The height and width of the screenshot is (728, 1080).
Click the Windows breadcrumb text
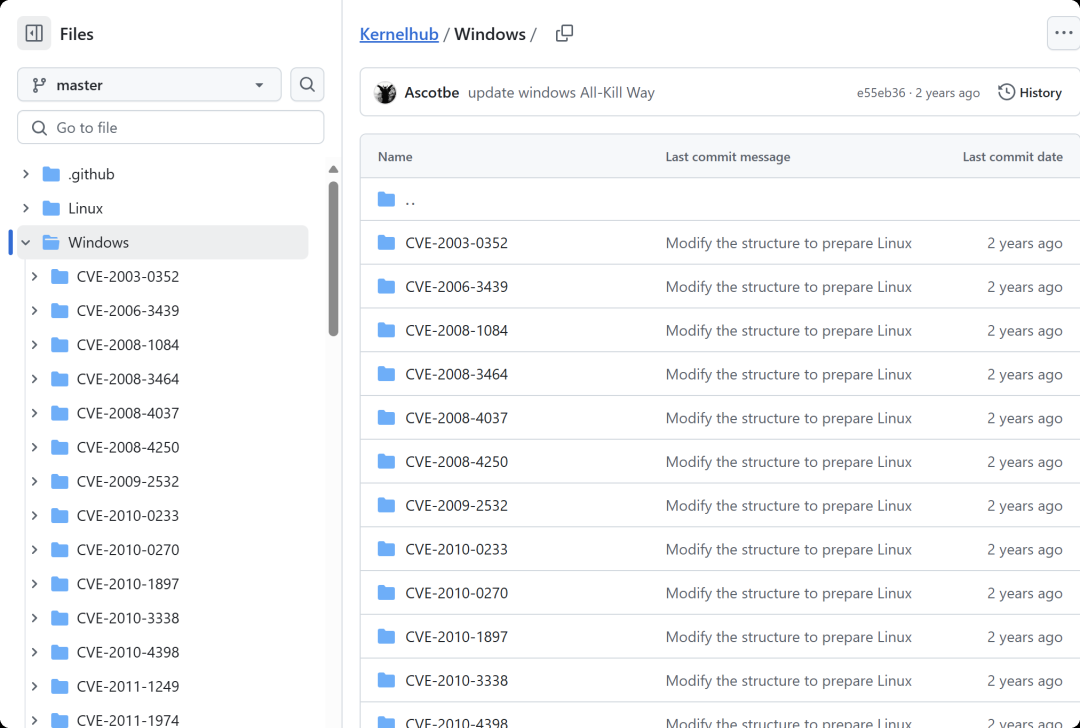(x=490, y=34)
